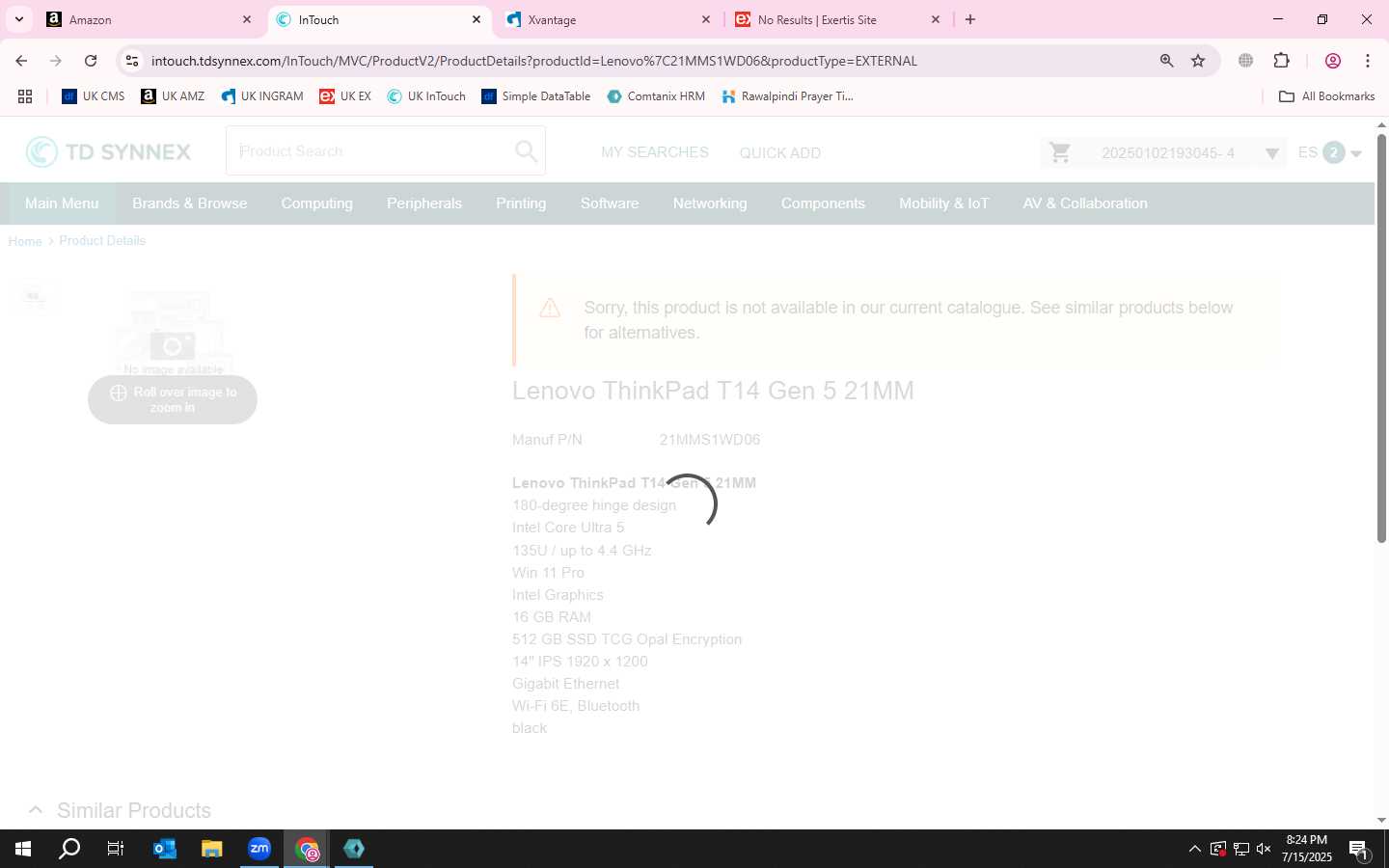Open UK INGRAM bookmark
Image resolution: width=1389 pixels, height=868 pixels.
click(x=262, y=96)
